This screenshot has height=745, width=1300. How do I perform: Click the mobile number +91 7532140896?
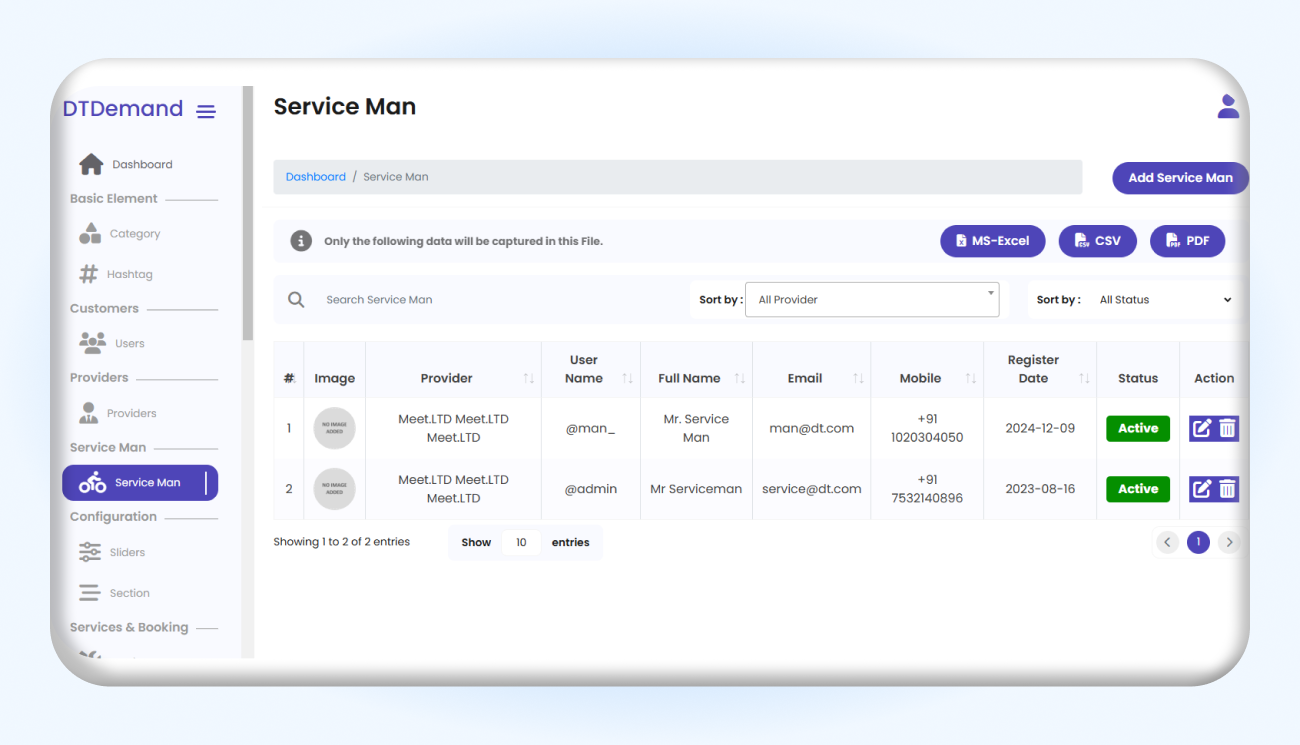[927, 489]
